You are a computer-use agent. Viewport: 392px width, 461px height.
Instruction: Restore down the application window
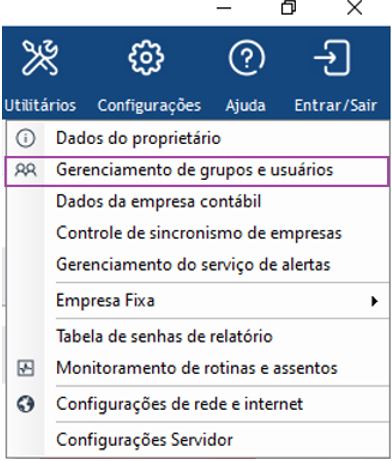click(x=288, y=7)
